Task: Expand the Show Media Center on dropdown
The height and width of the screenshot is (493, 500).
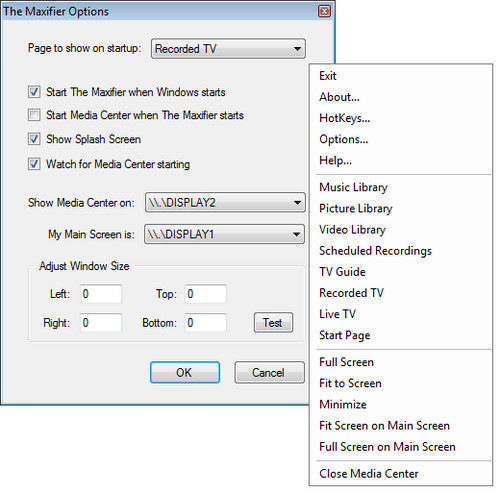Action: (225, 202)
